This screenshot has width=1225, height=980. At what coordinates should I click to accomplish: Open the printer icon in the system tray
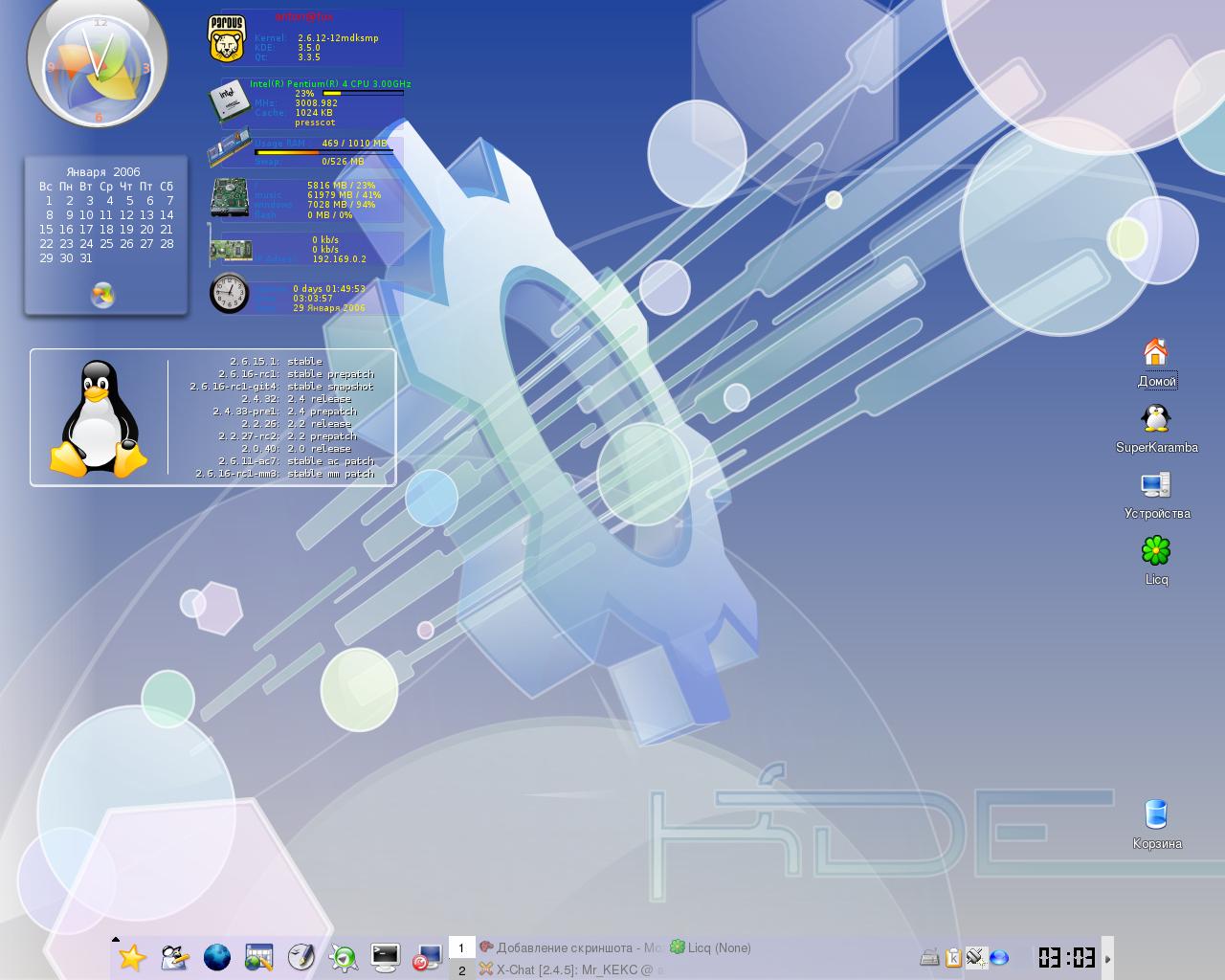click(x=929, y=957)
